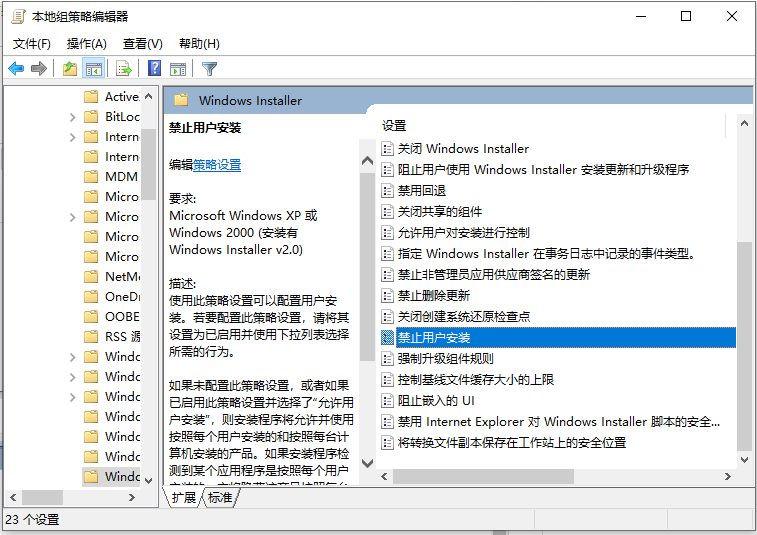Click the Forward arrow toolbar icon
The image size is (757, 535).
click(x=39, y=69)
